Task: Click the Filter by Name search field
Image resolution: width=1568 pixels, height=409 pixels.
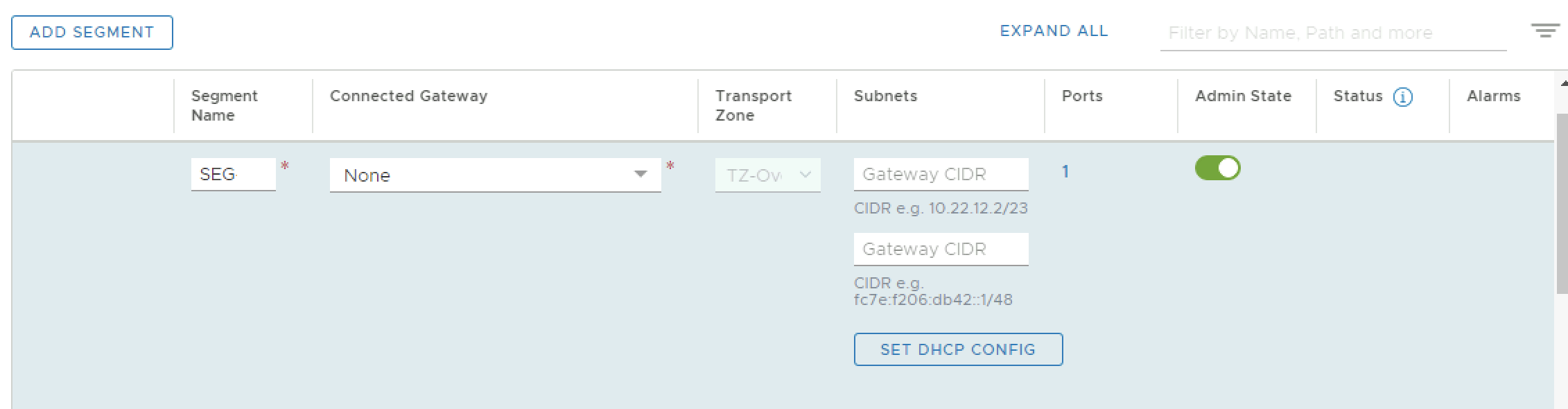Action: (1332, 33)
